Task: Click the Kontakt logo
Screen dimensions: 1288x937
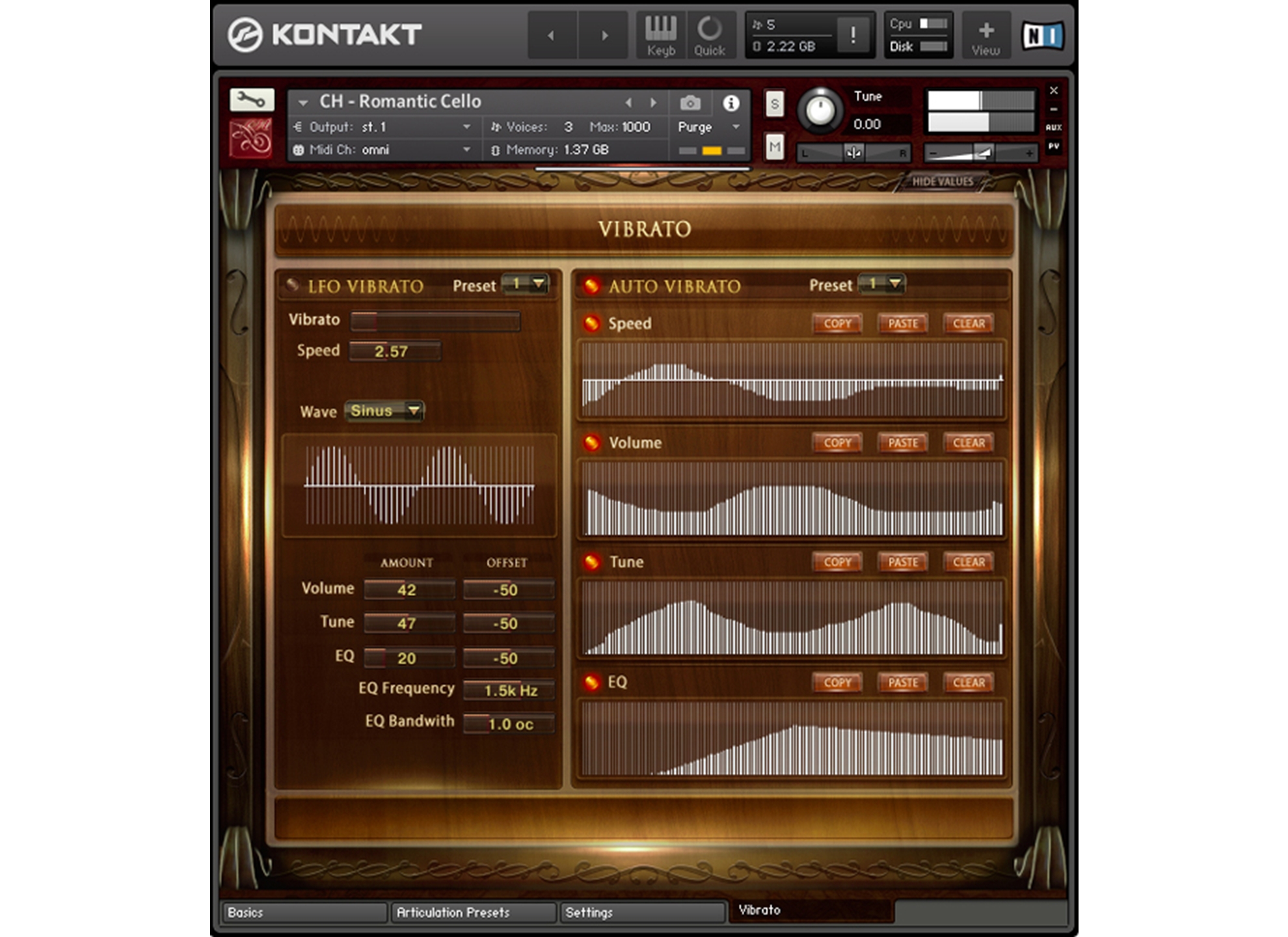Action: (325, 34)
